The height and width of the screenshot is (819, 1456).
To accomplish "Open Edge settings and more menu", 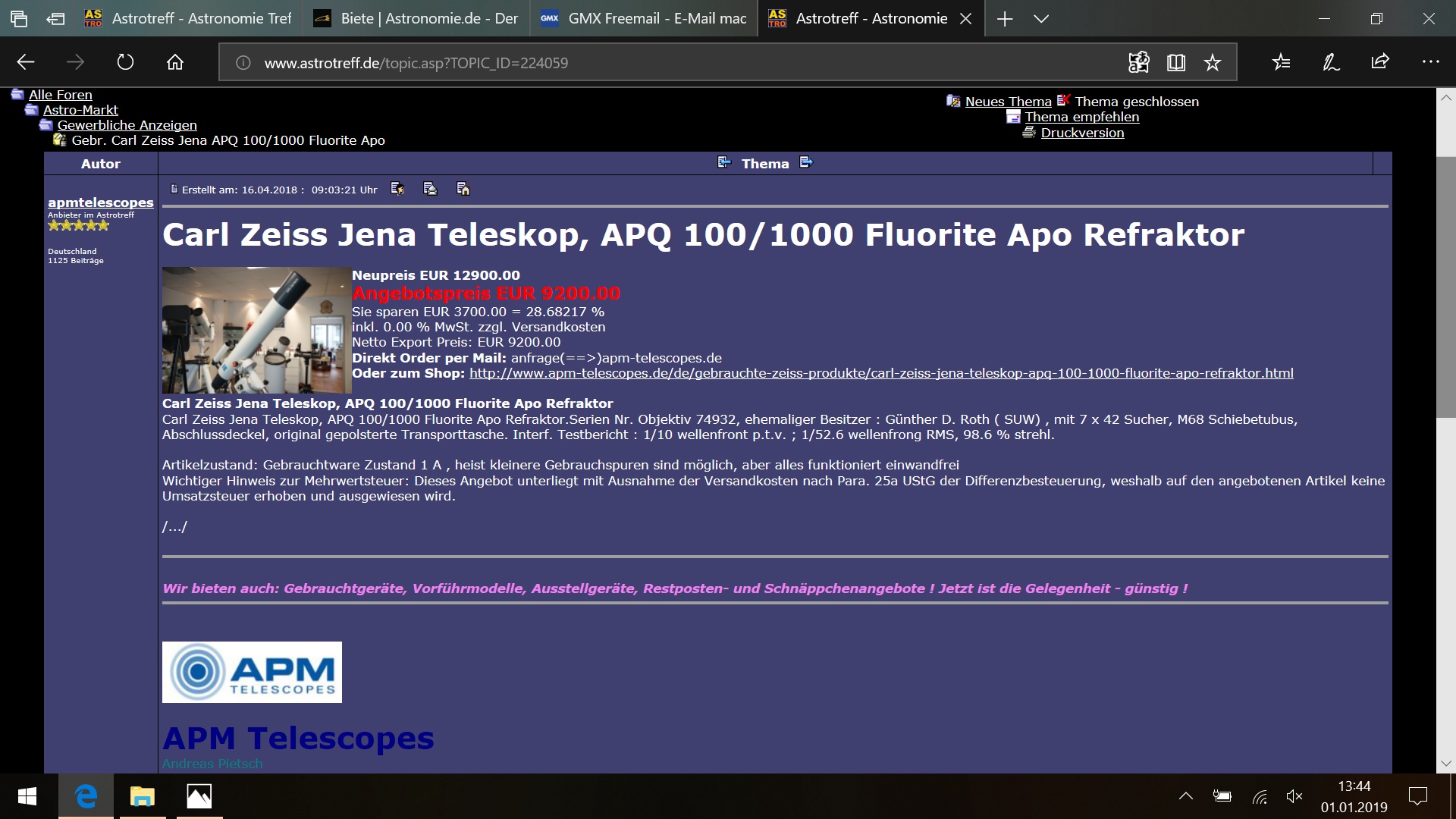I will (1430, 62).
